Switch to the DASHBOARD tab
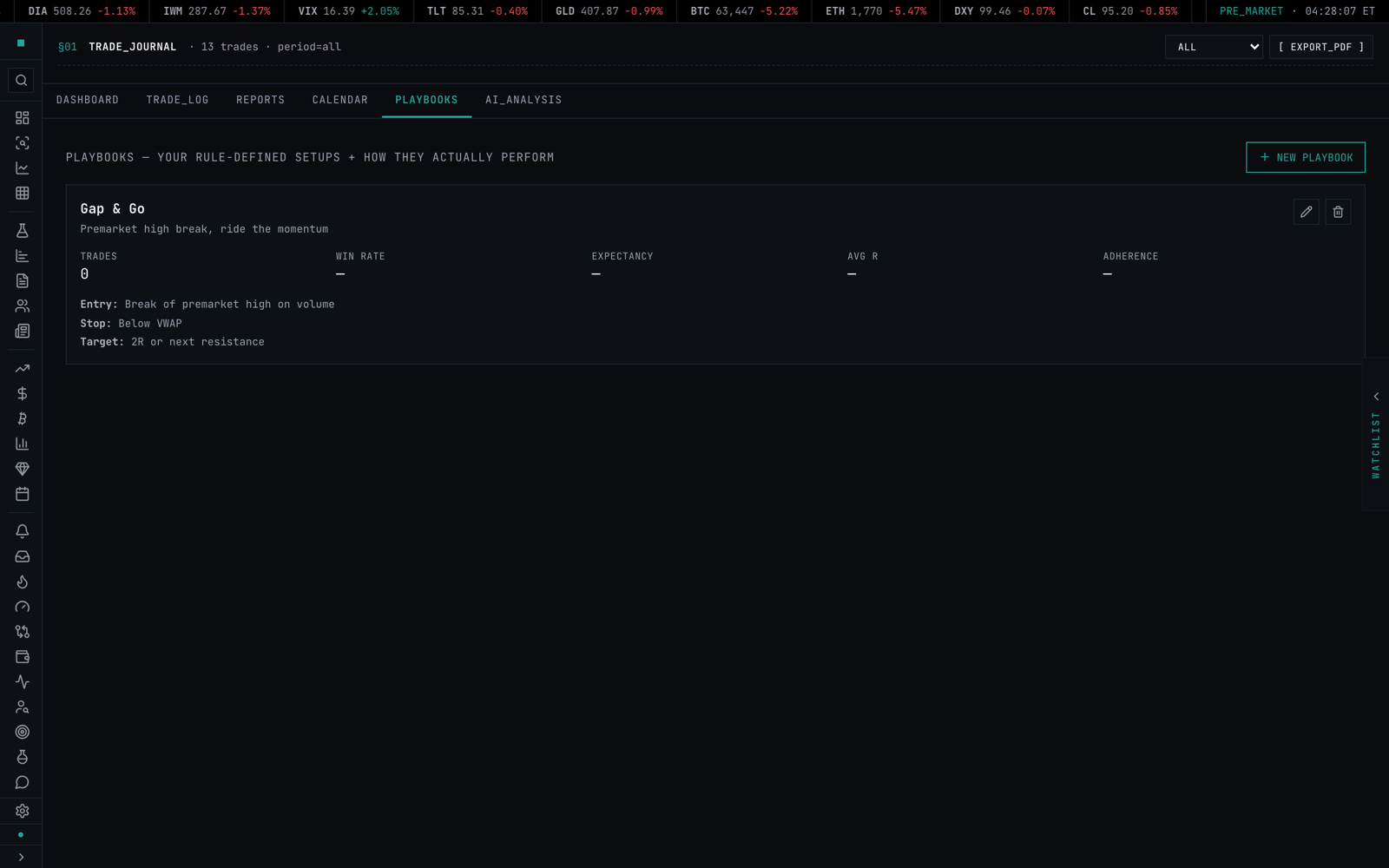The image size is (1389, 868). click(88, 100)
